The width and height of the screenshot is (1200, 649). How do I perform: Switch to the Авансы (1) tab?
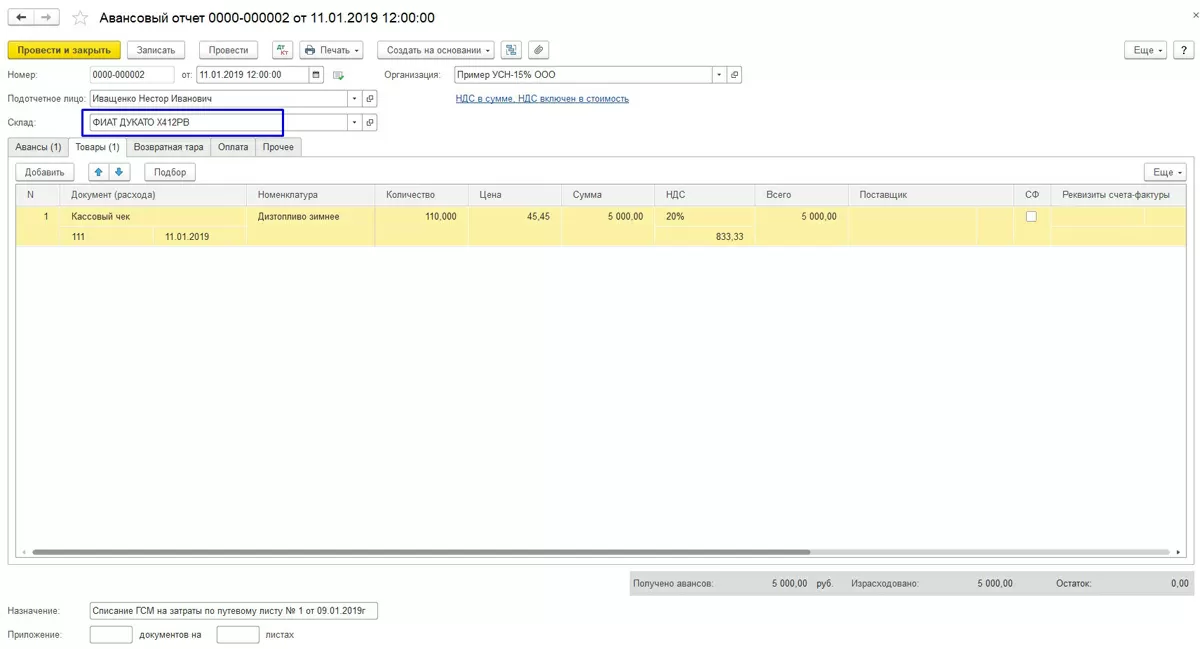(38, 147)
